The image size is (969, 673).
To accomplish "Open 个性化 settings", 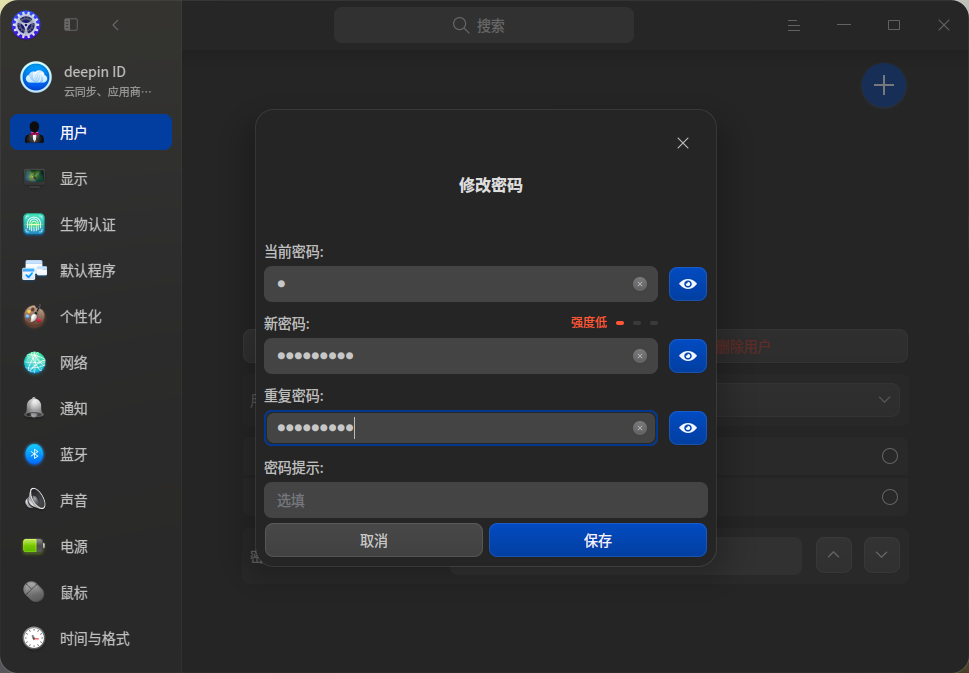I will (91, 316).
